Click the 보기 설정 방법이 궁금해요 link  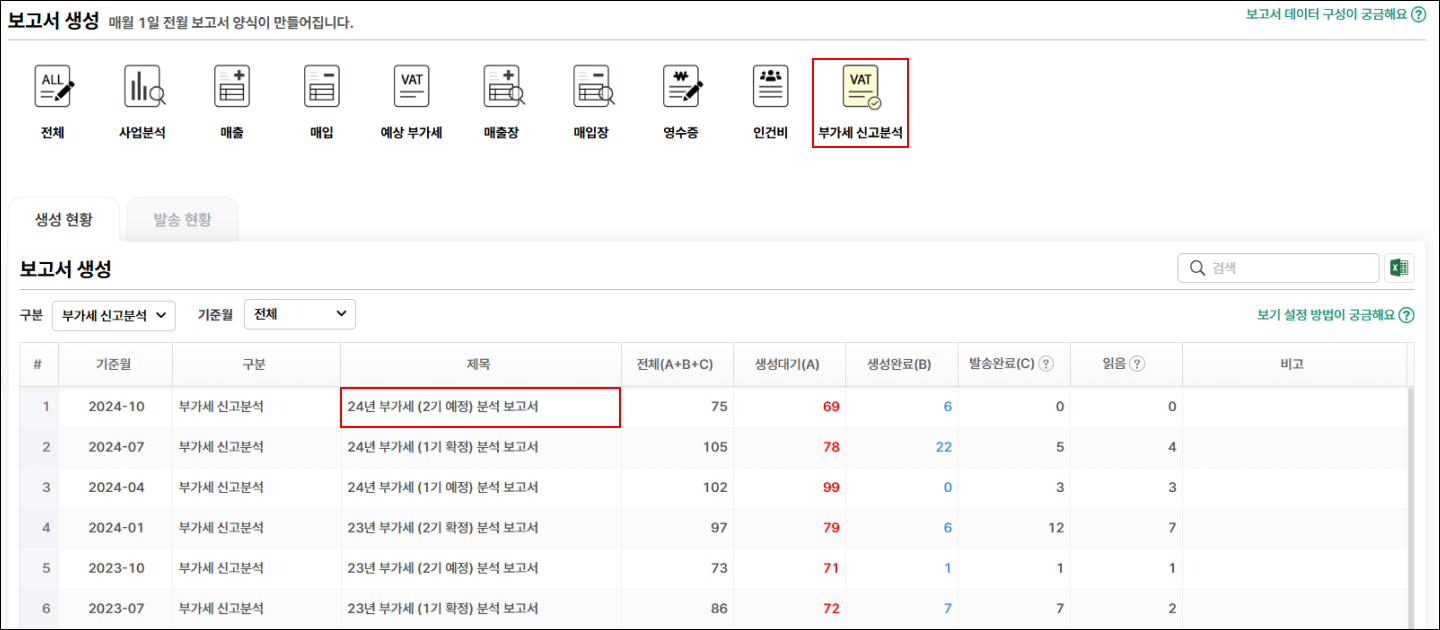1334,315
